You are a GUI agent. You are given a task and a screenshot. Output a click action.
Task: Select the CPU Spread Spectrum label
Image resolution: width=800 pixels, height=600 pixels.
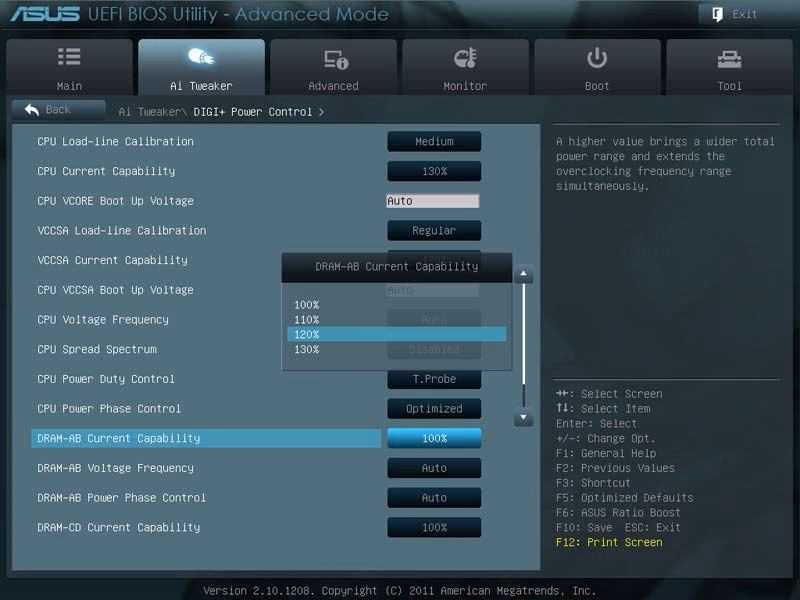coord(97,349)
